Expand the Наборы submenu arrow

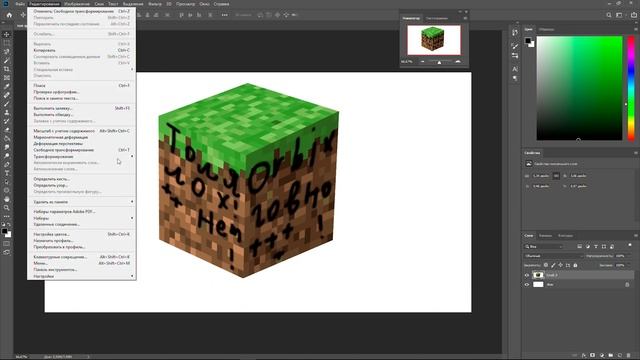132,218
